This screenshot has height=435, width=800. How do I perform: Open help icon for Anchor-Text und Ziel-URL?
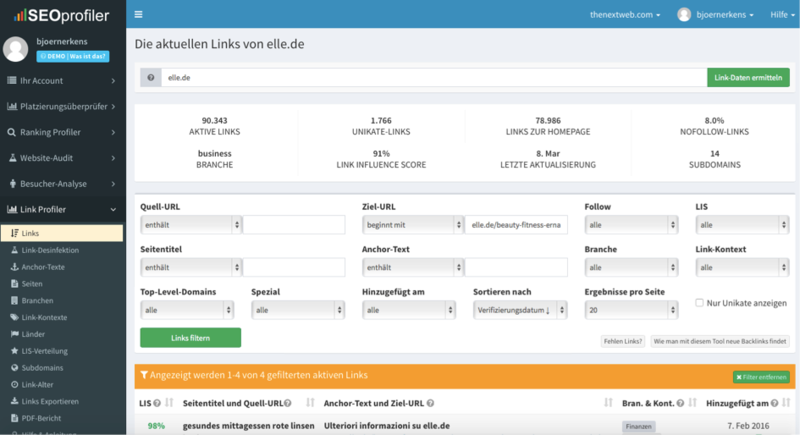[x=431, y=403]
